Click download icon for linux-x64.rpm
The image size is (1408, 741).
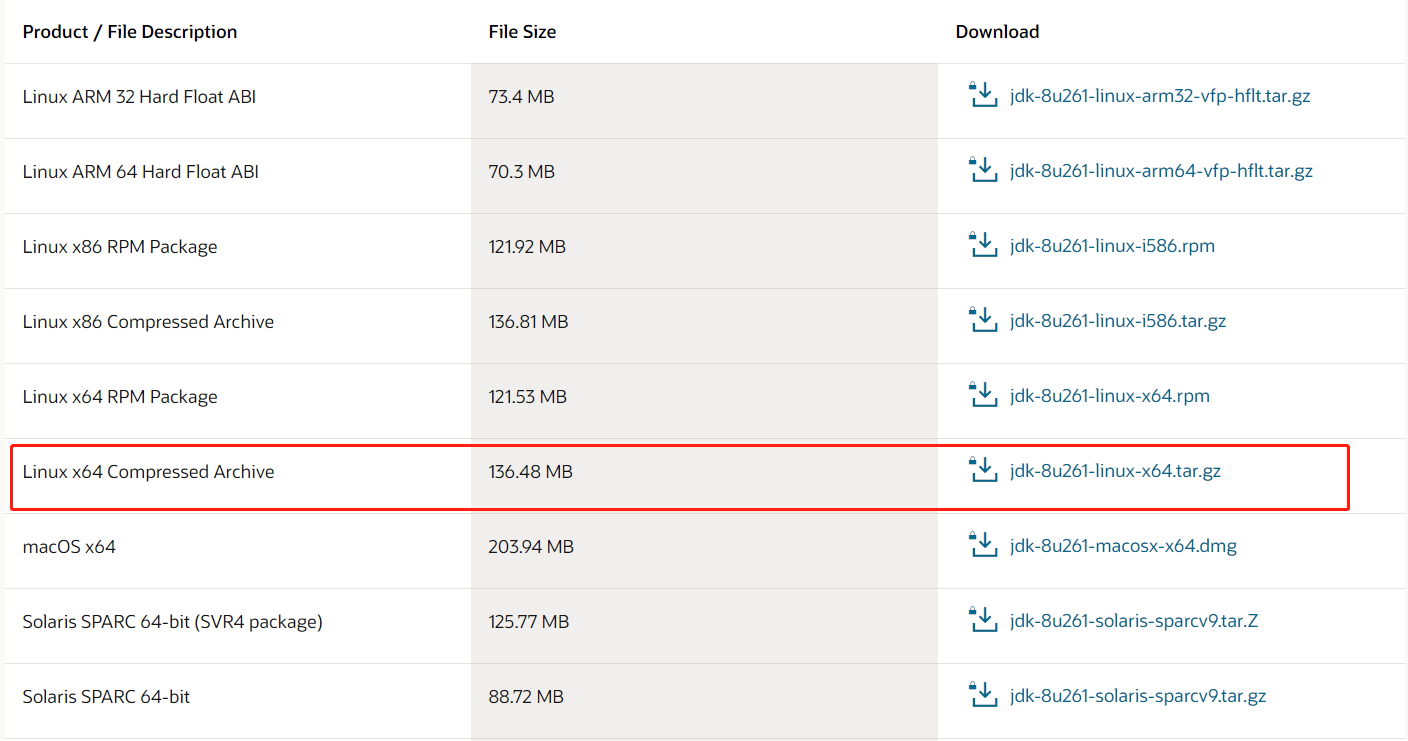click(x=984, y=396)
